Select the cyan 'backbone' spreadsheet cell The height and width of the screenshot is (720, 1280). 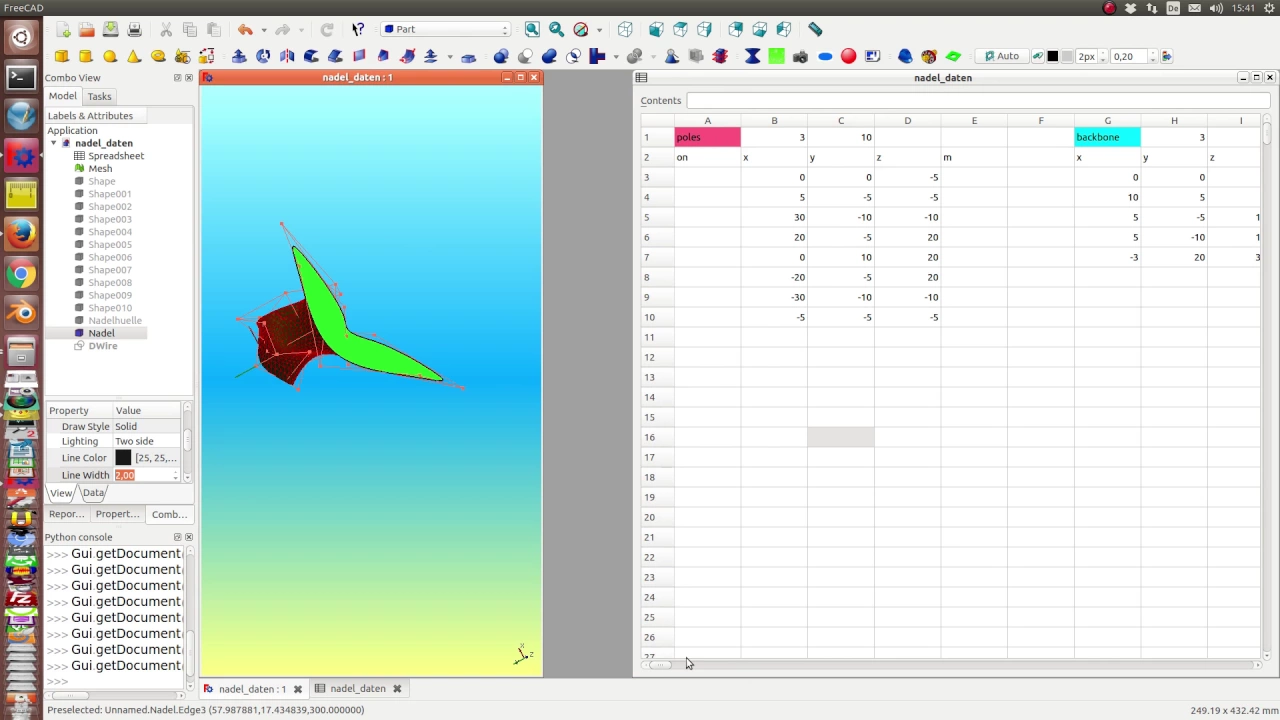1107,137
